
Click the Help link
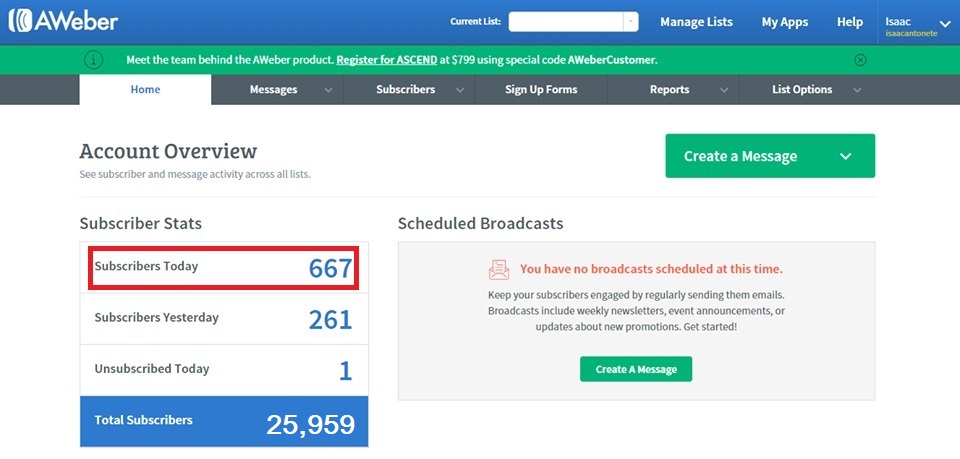tap(849, 22)
